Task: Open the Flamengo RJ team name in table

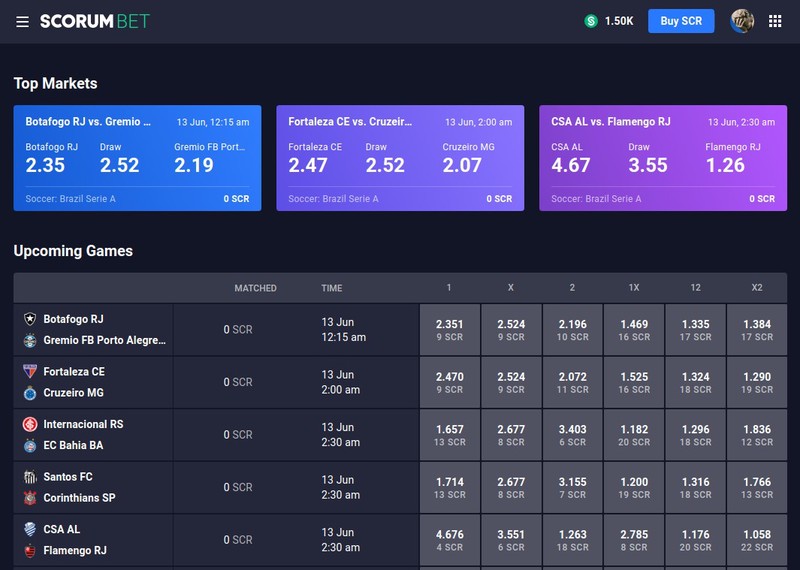Action: [75, 551]
